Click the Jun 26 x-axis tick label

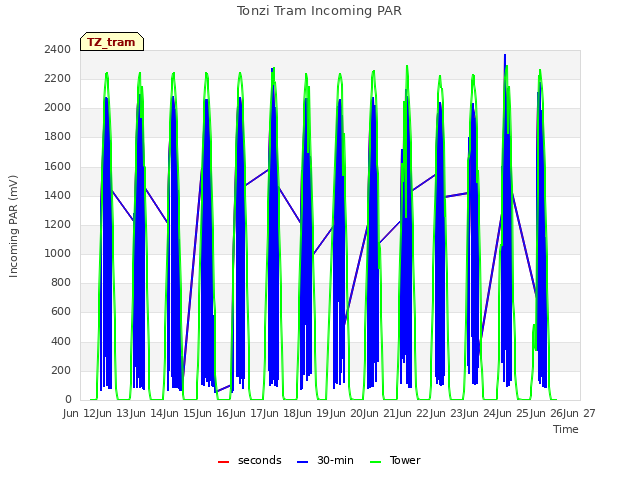coord(547,413)
